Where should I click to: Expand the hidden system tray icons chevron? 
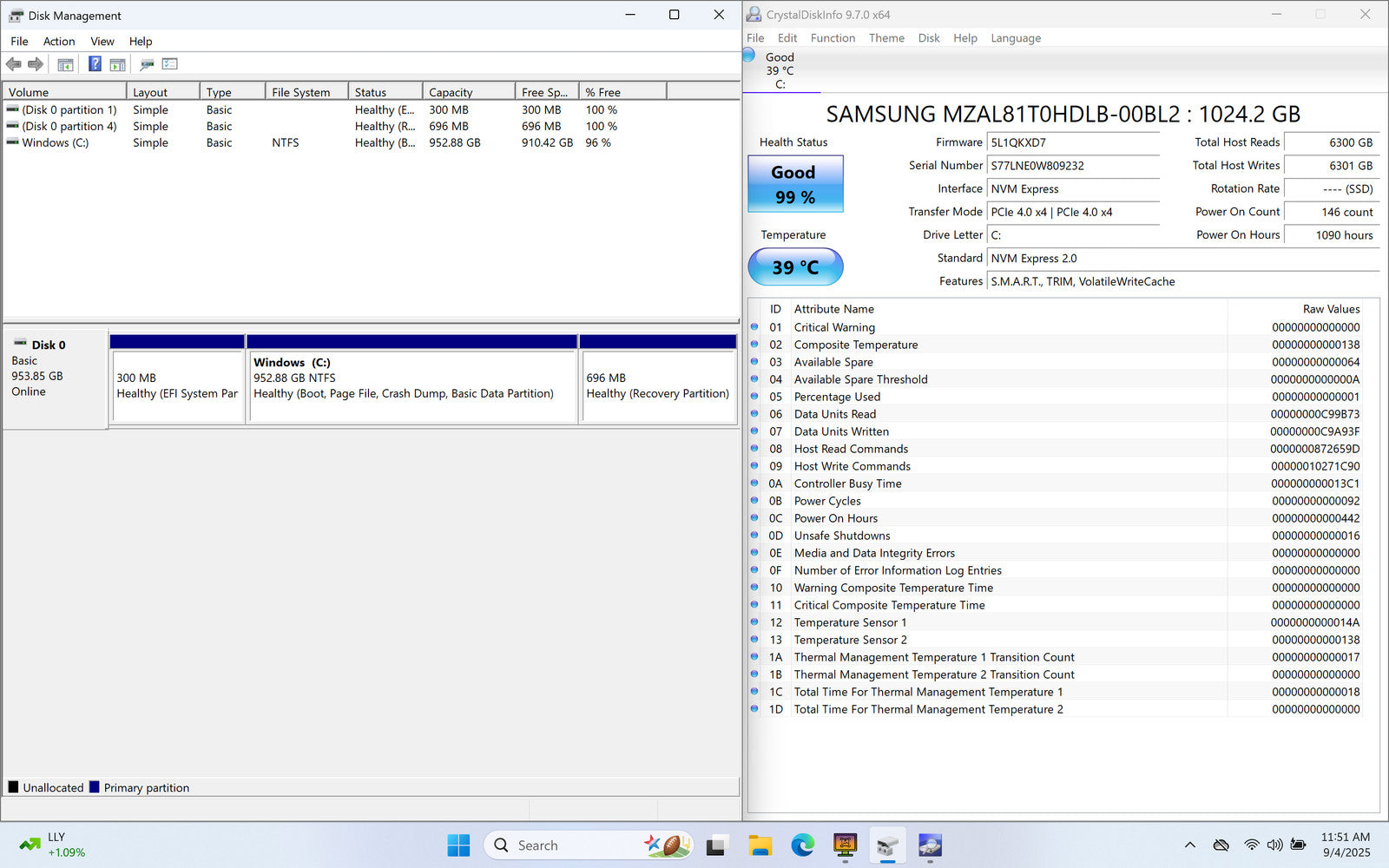click(x=1189, y=845)
